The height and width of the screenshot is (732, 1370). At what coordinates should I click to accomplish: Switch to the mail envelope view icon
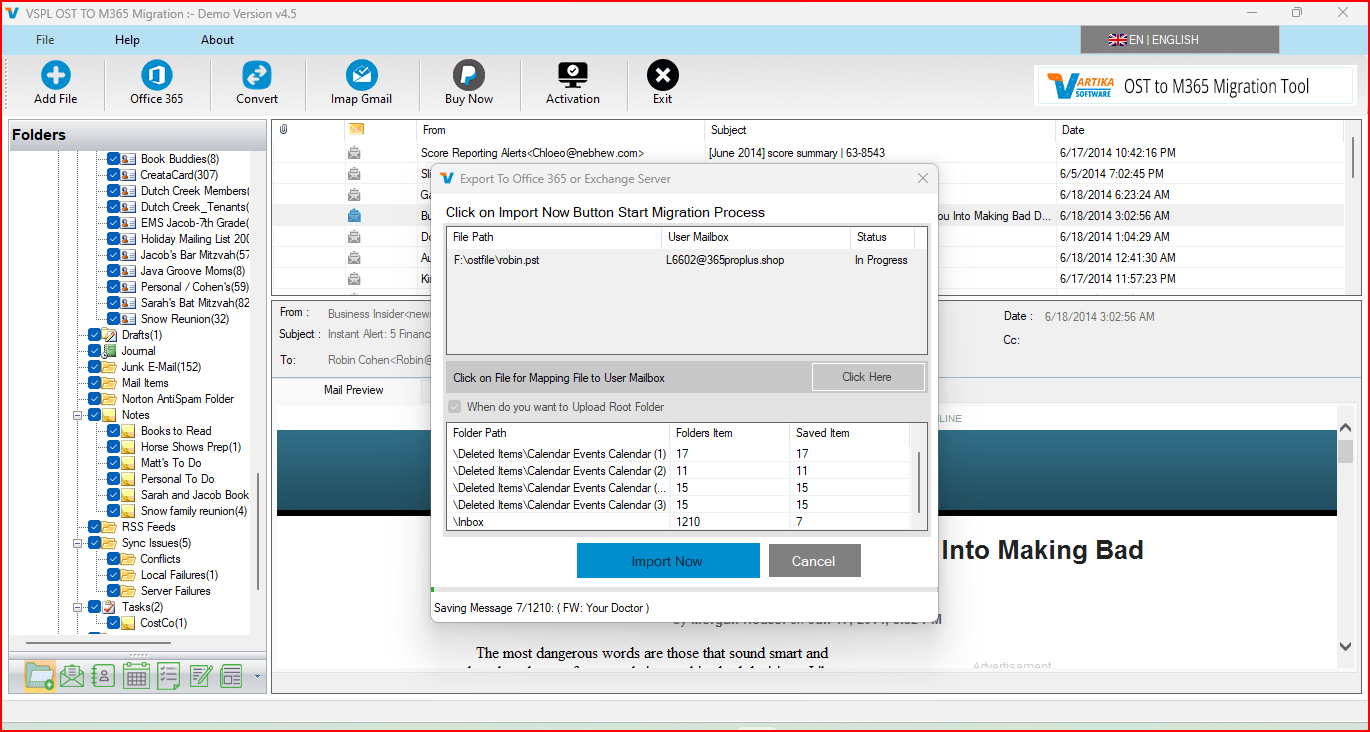point(72,676)
